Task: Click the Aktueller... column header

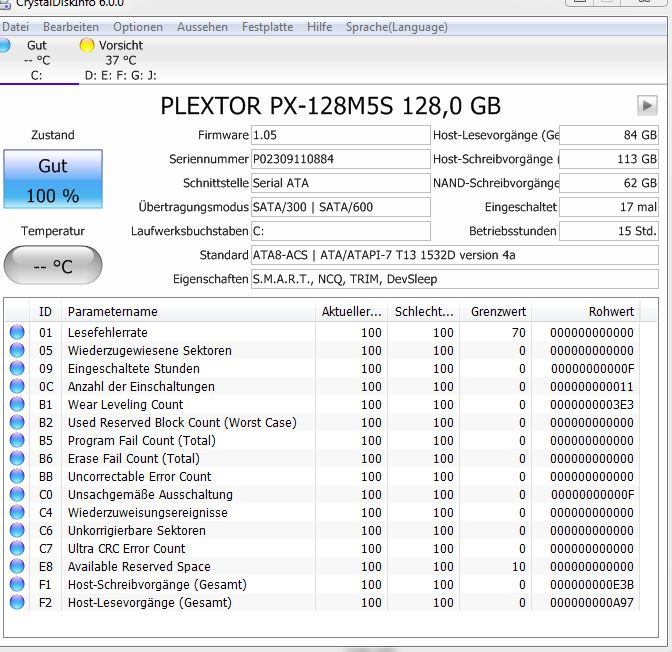Action: (x=351, y=312)
